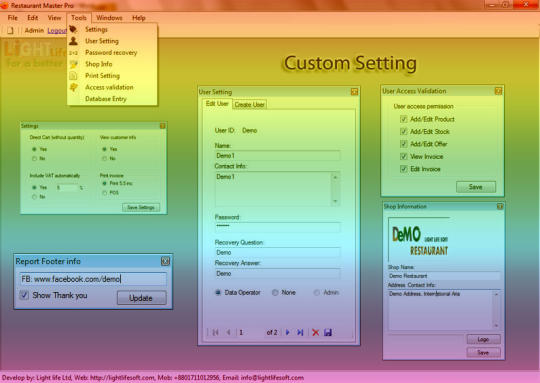Open the Edit menu
Image resolution: width=540 pixels, height=383 pixels.
(x=33, y=18)
